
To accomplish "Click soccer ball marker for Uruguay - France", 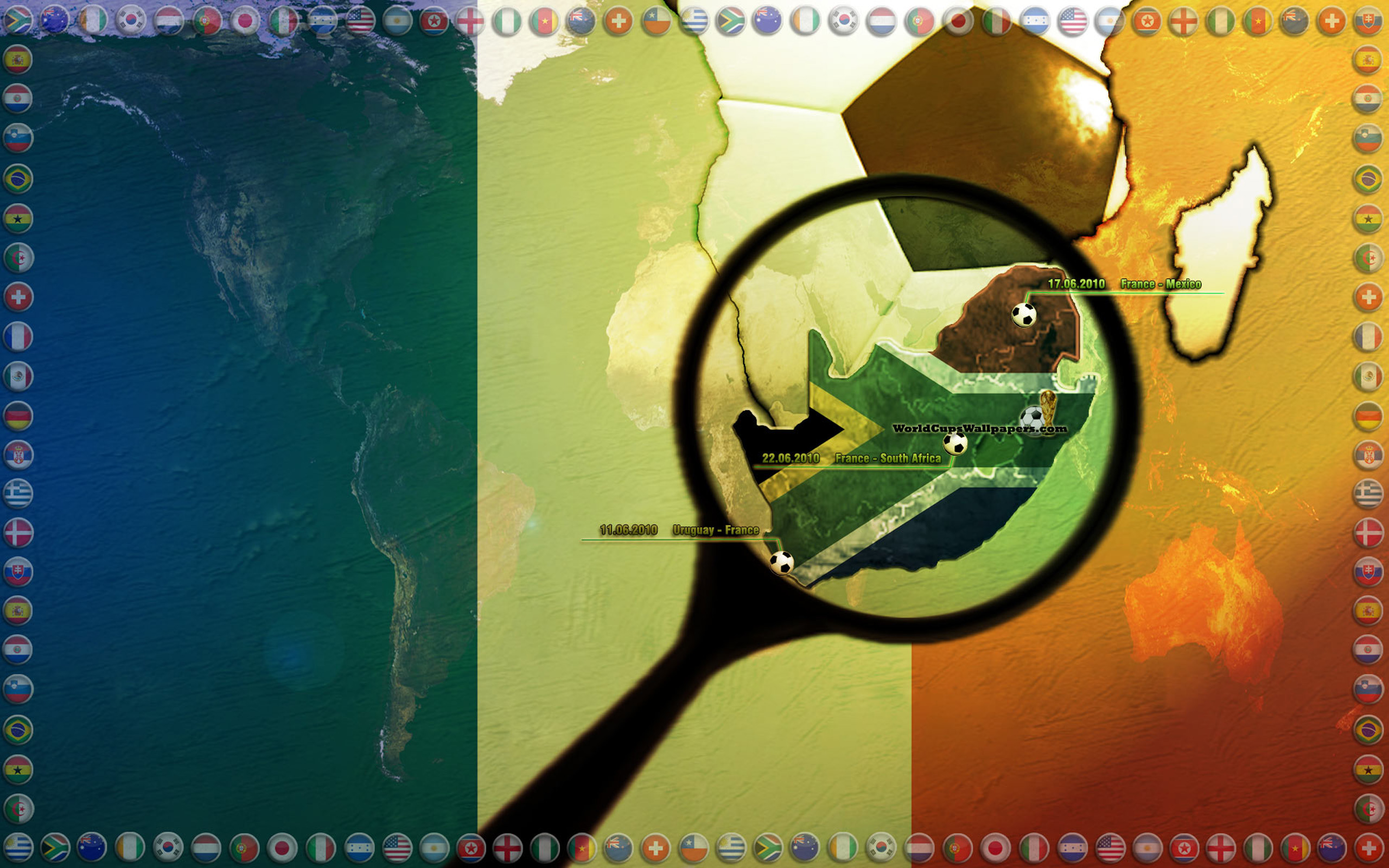I will 781,563.
